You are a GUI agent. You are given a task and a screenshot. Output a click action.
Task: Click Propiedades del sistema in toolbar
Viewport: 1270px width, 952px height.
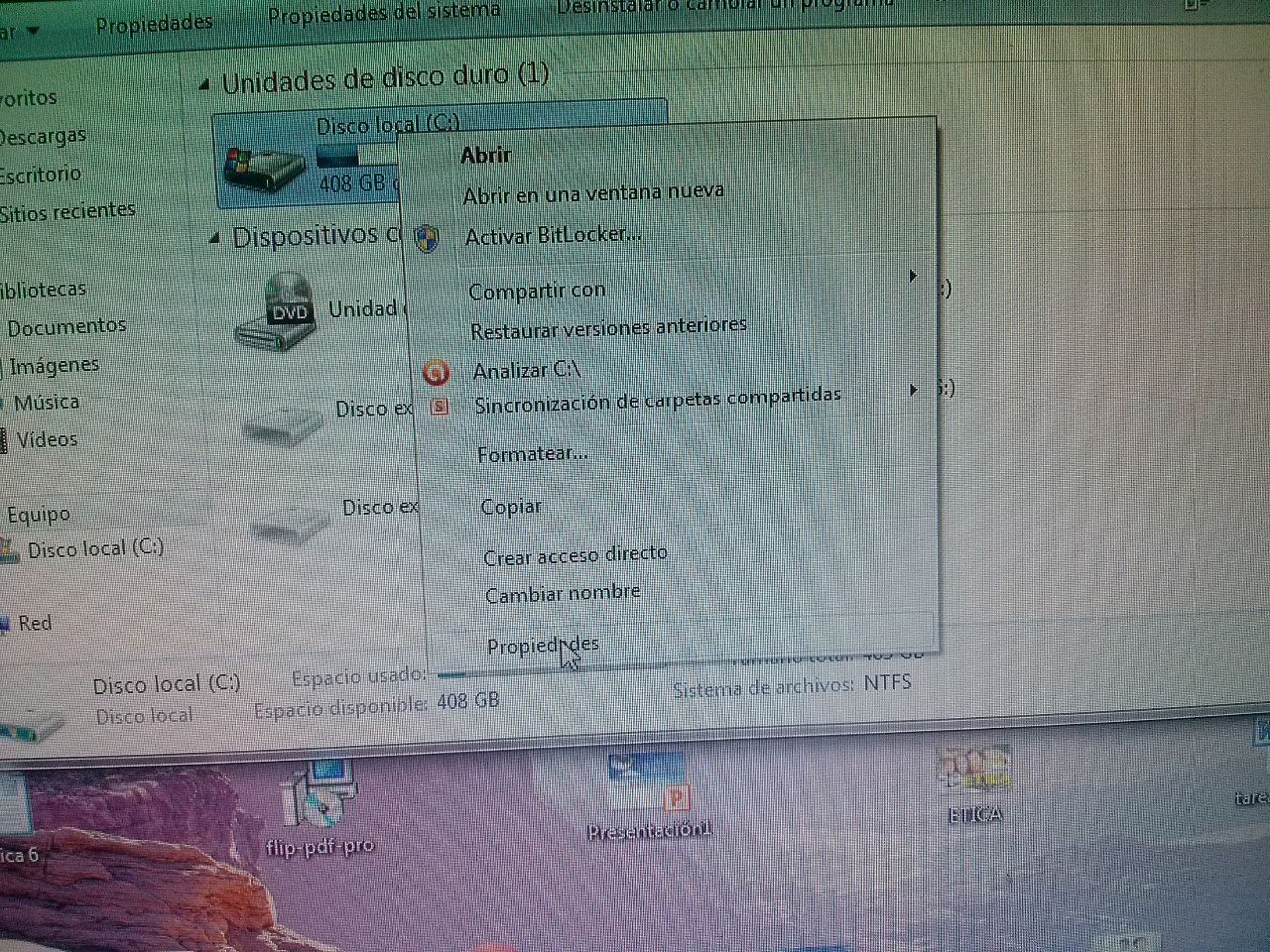point(384,13)
